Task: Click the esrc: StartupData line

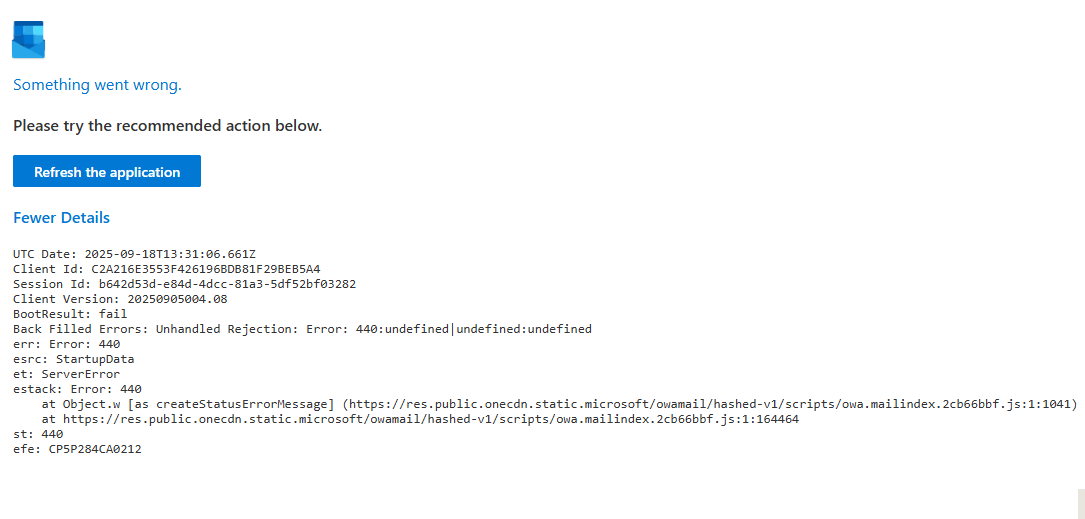Action: coord(74,359)
